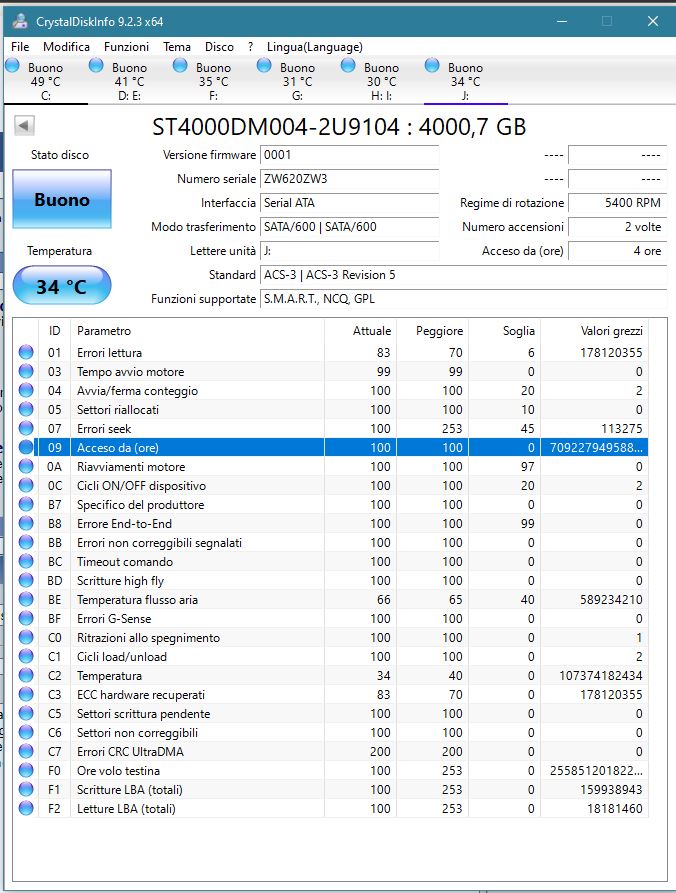Click the status icon for Scritture LBA (totali)
The height and width of the screenshot is (893, 676).
(26, 789)
